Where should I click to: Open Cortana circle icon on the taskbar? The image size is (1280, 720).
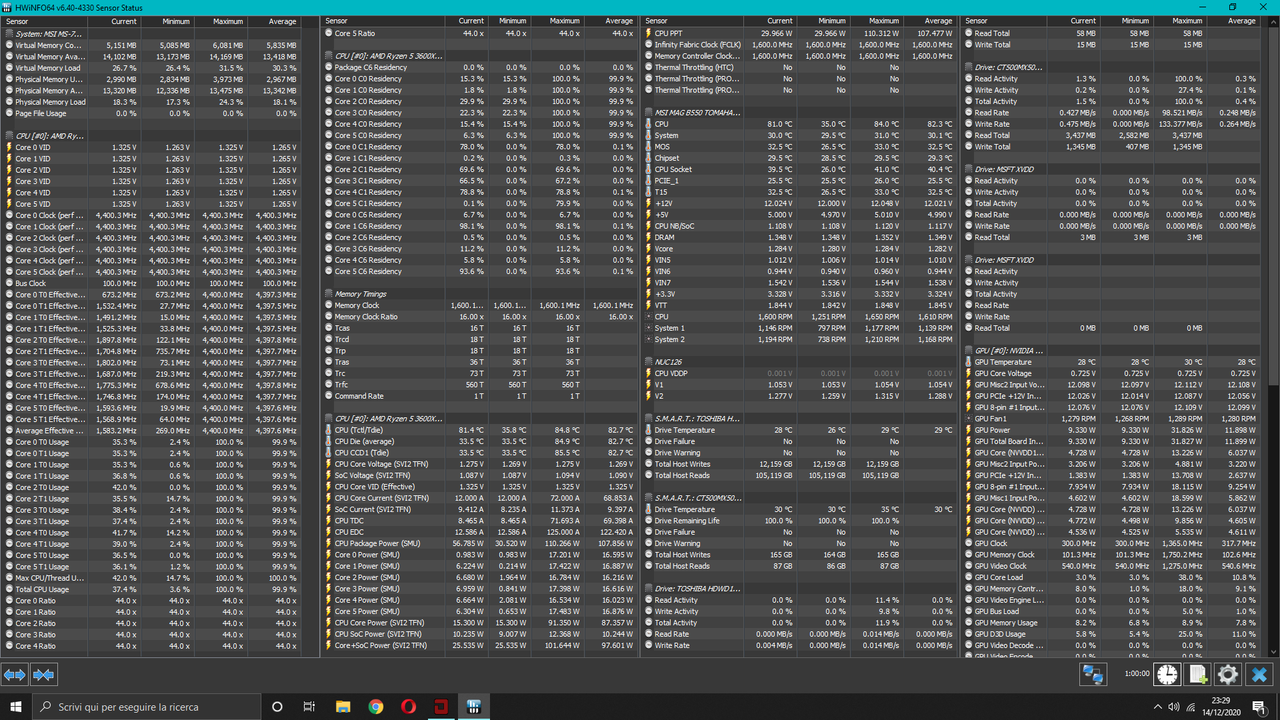pyautogui.click(x=277, y=706)
